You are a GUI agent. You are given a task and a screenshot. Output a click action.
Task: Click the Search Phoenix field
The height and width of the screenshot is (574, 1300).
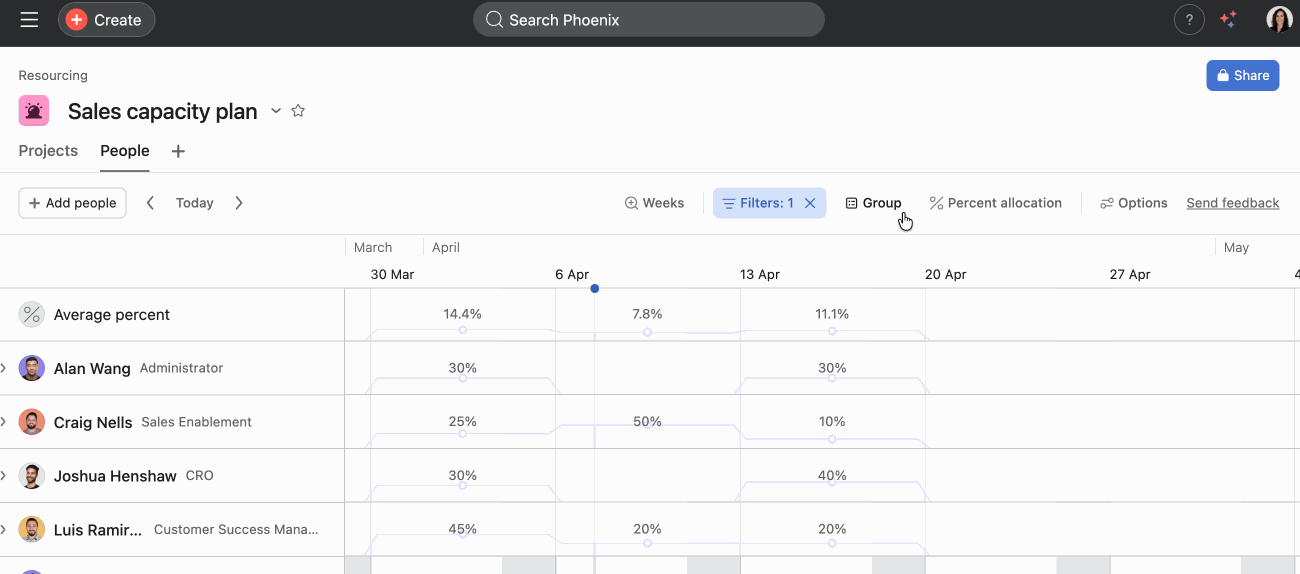point(648,20)
